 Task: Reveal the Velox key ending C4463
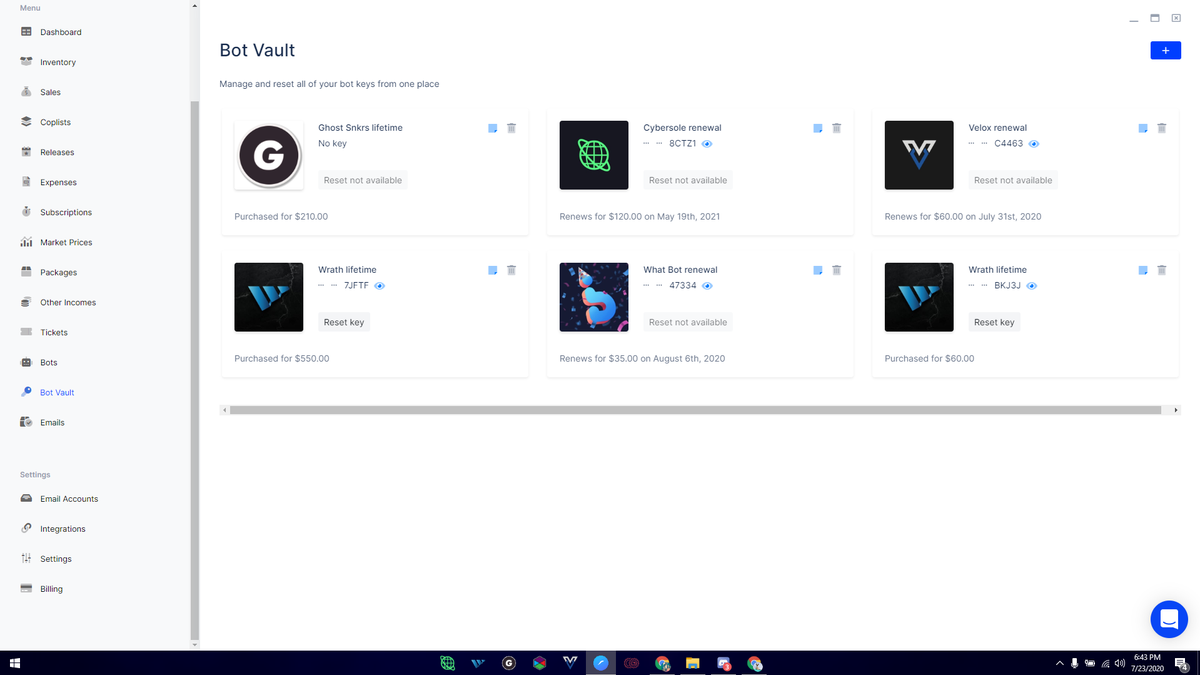[x=1034, y=144]
